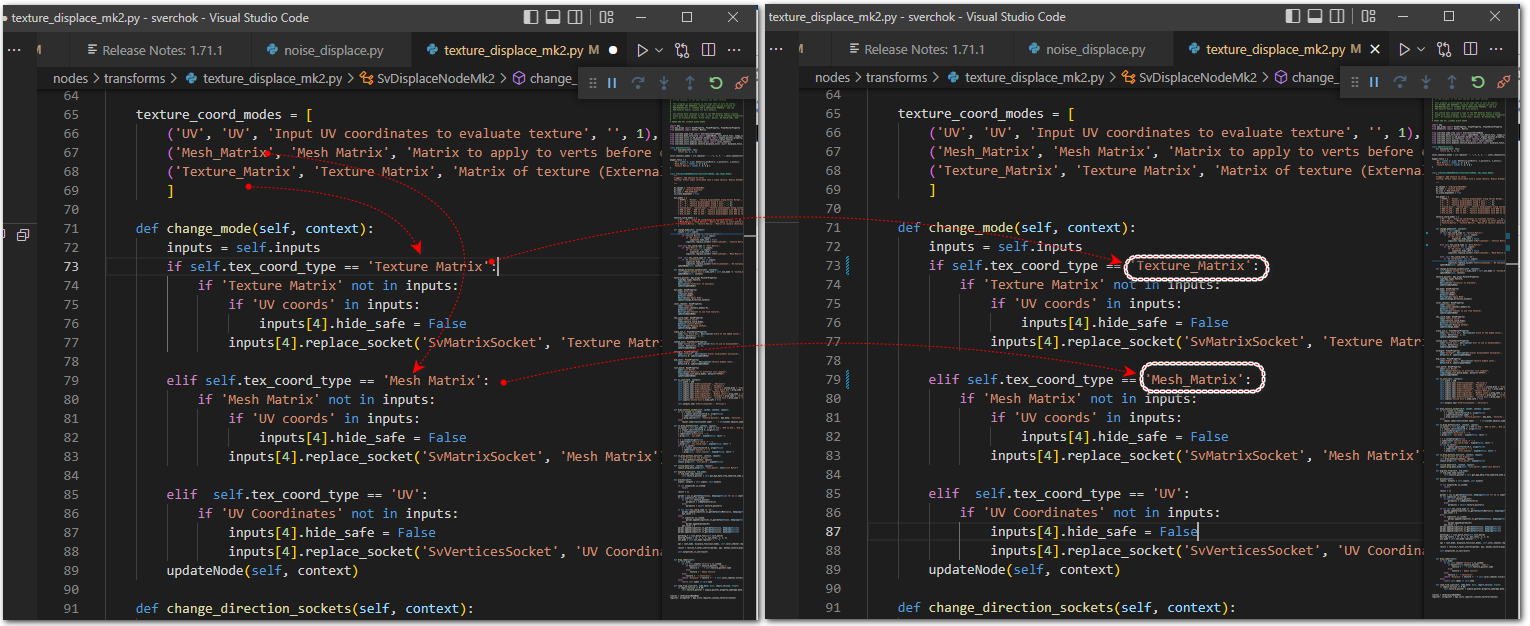Step Over in left window debug toolbar

click(x=638, y=83)
